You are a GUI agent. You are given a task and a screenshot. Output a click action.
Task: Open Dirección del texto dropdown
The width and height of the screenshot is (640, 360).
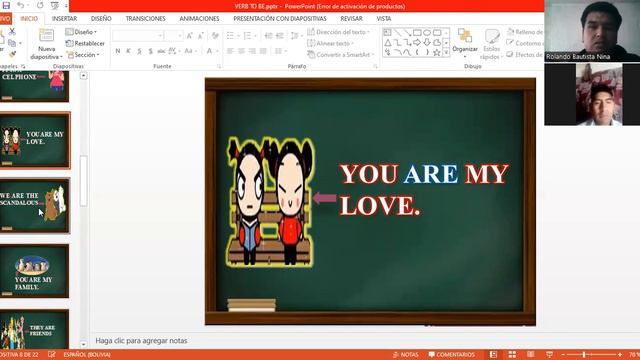coord(338,32)
